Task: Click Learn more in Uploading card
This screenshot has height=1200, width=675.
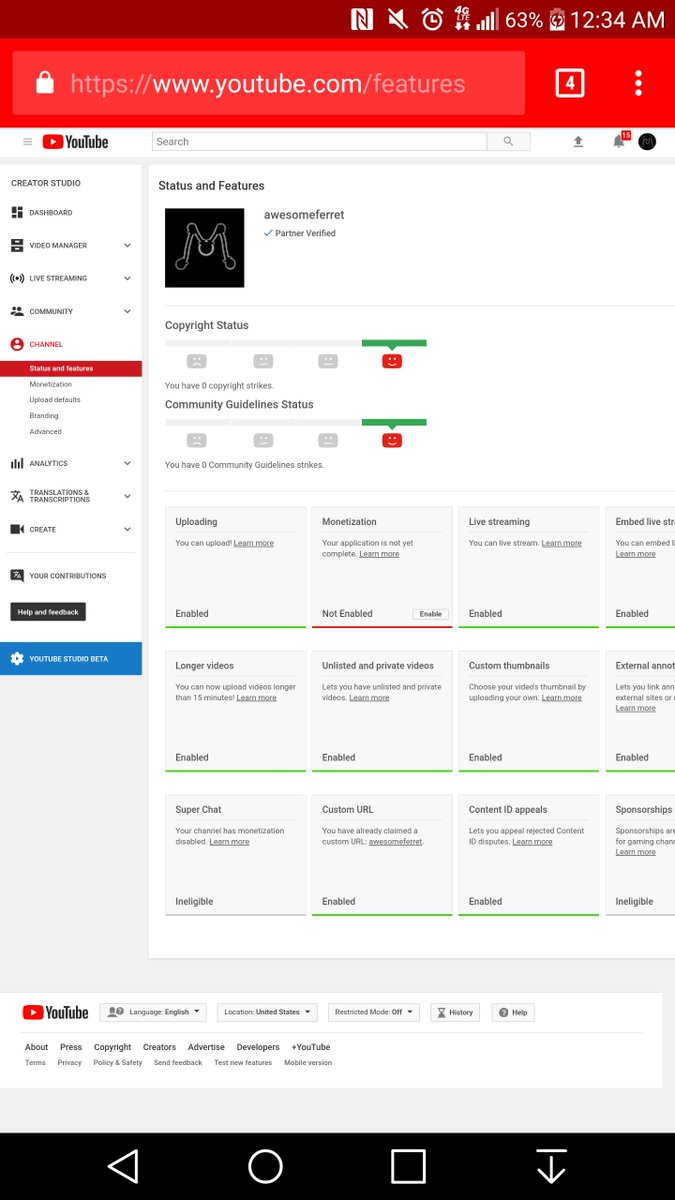Action: point(254,543)
